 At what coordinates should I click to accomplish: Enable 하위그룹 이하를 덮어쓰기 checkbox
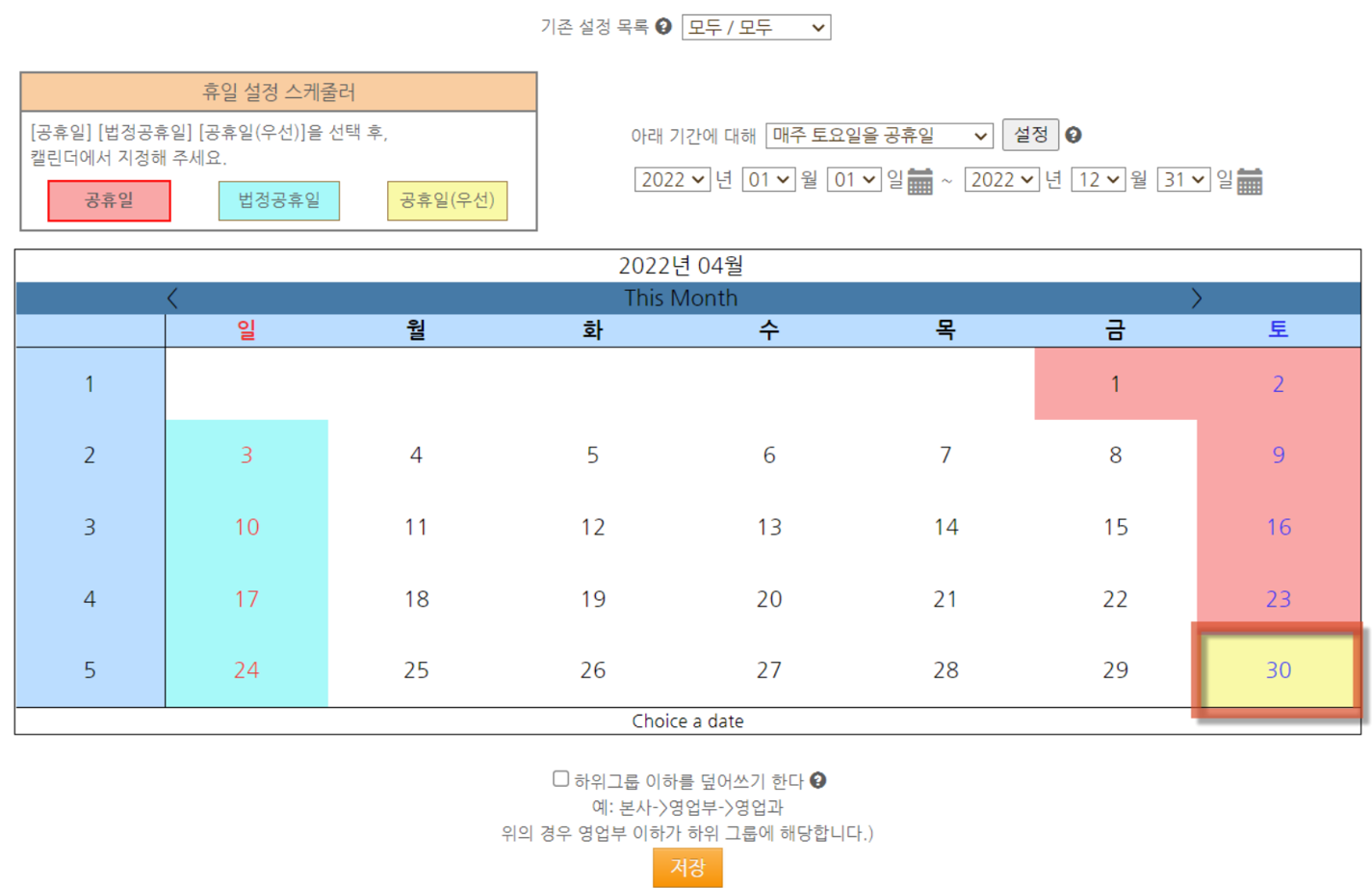[x=560, y=779]
